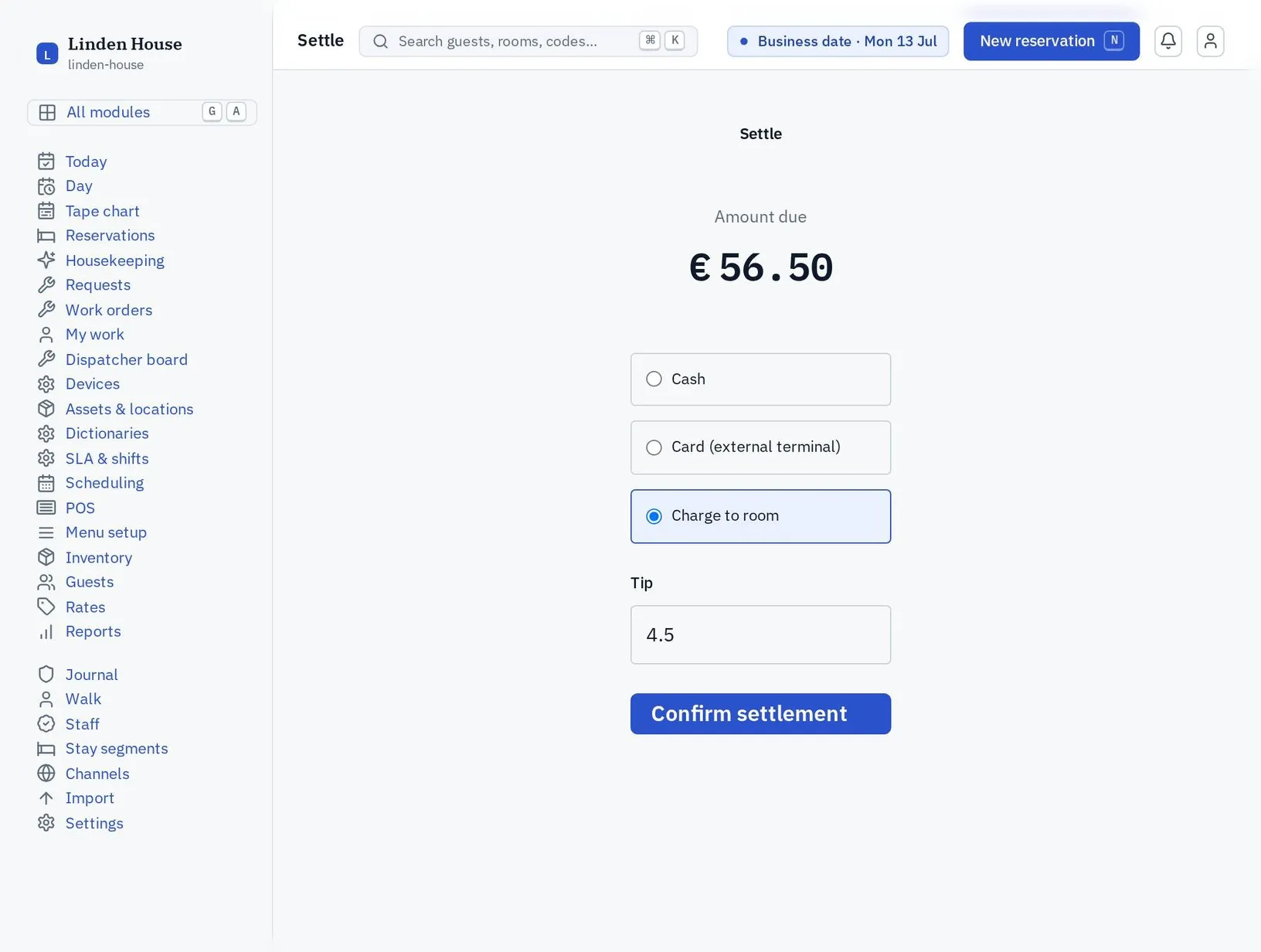Click the Reports bar chart icon
The height and width of the screenshot is (952, 1261).
[46, 631]
